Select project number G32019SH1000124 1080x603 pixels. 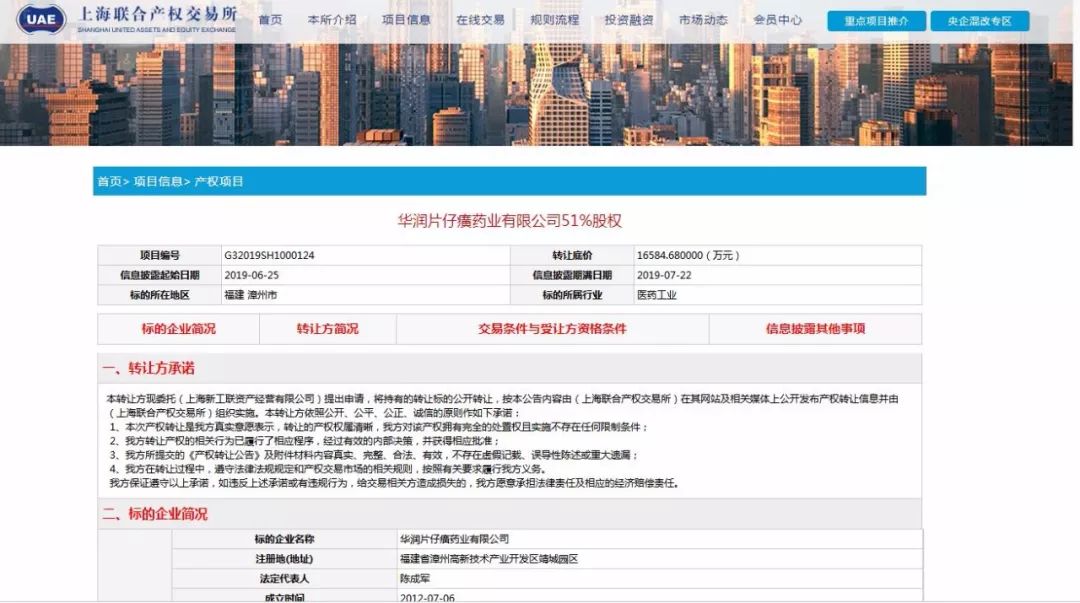pyautogui.click(x=269, y=255)
